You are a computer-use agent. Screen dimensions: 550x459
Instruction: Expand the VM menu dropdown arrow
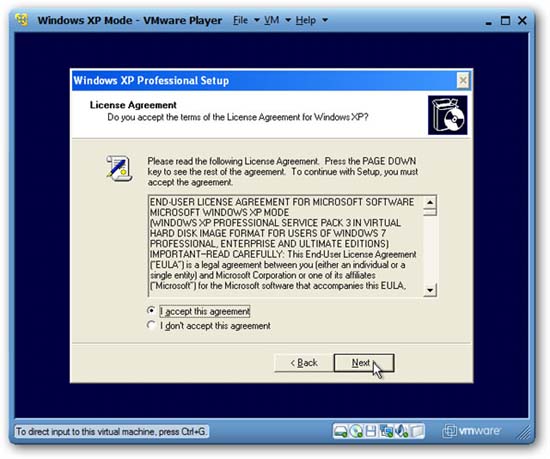pyautogui.click(x=288, y=21)
